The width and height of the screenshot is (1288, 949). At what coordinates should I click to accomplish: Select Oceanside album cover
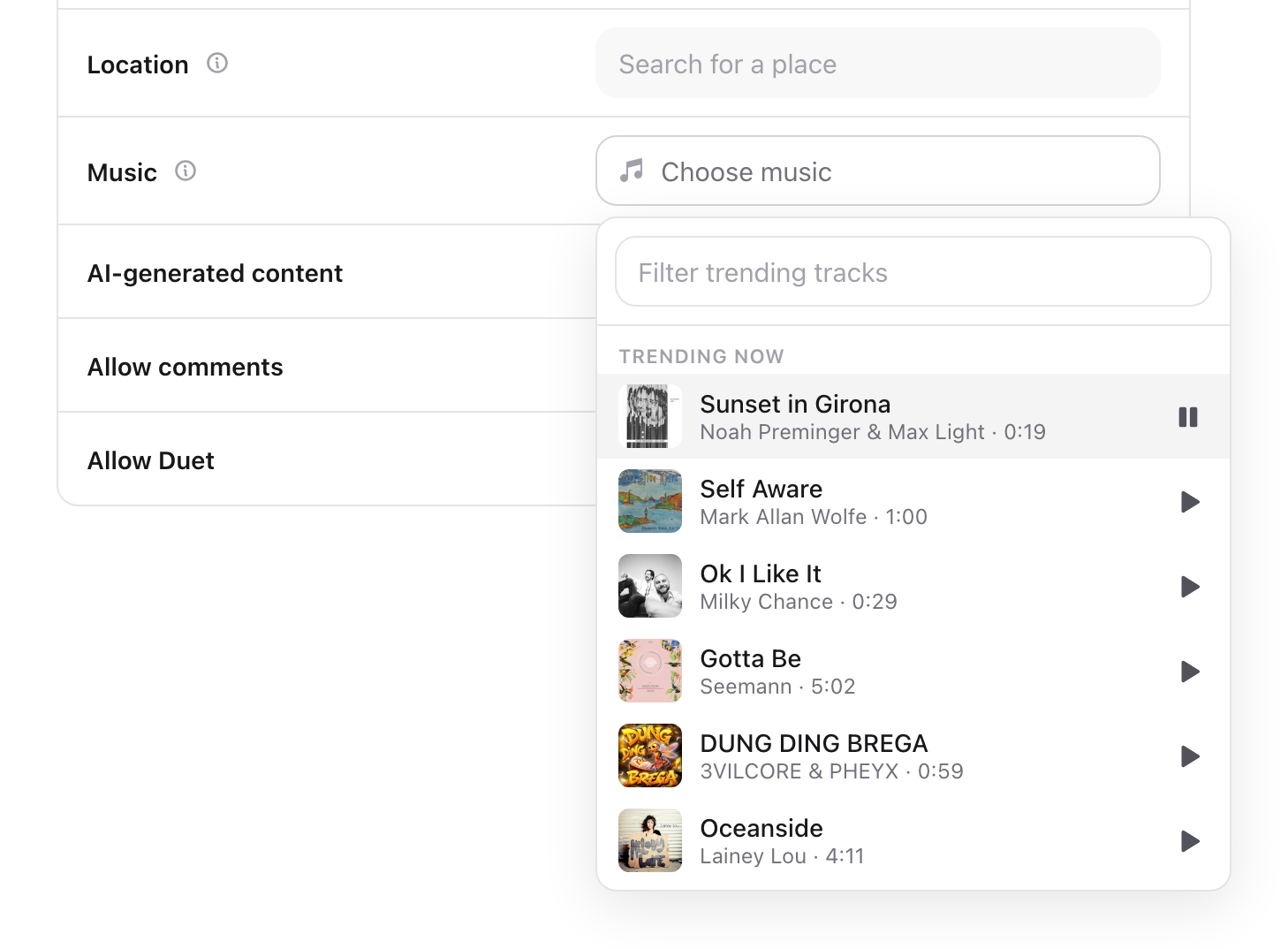coord(650,840)
